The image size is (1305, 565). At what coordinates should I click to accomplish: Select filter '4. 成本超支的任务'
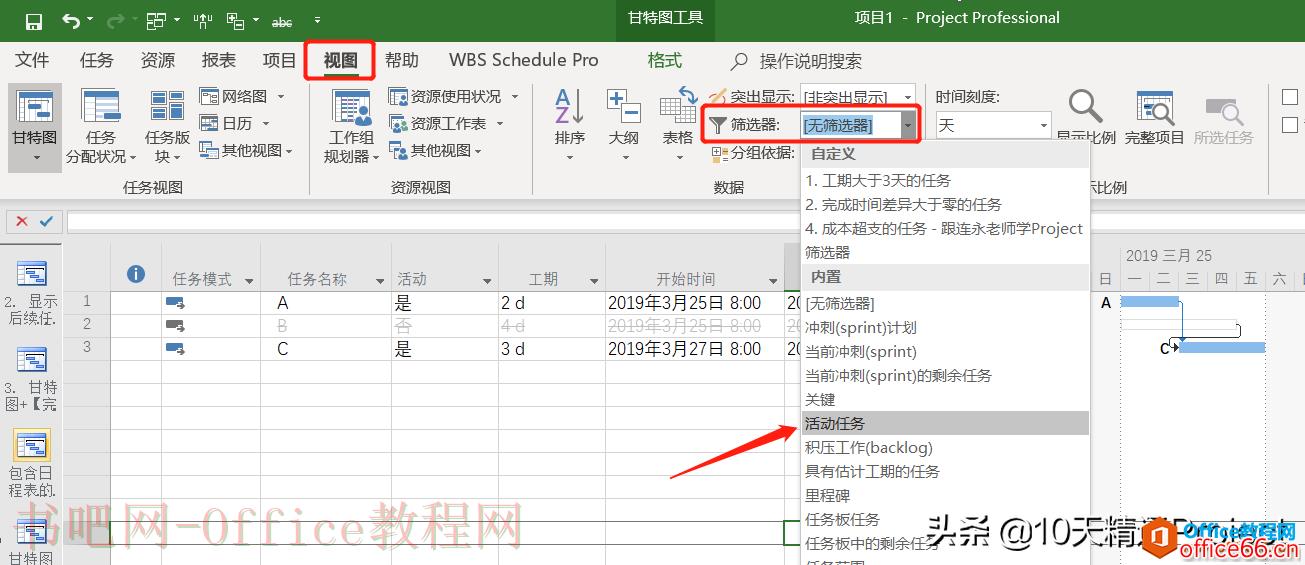pyautogui.click(x=945, y=228)
